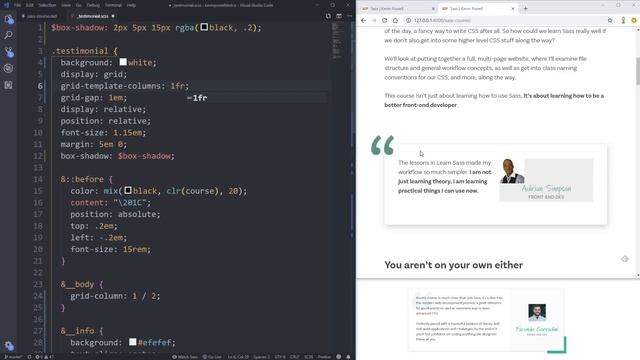Screen dimensions: 640x360
Task: Click the Spaces indentation setting in status bar
Action: click(261, 357)
